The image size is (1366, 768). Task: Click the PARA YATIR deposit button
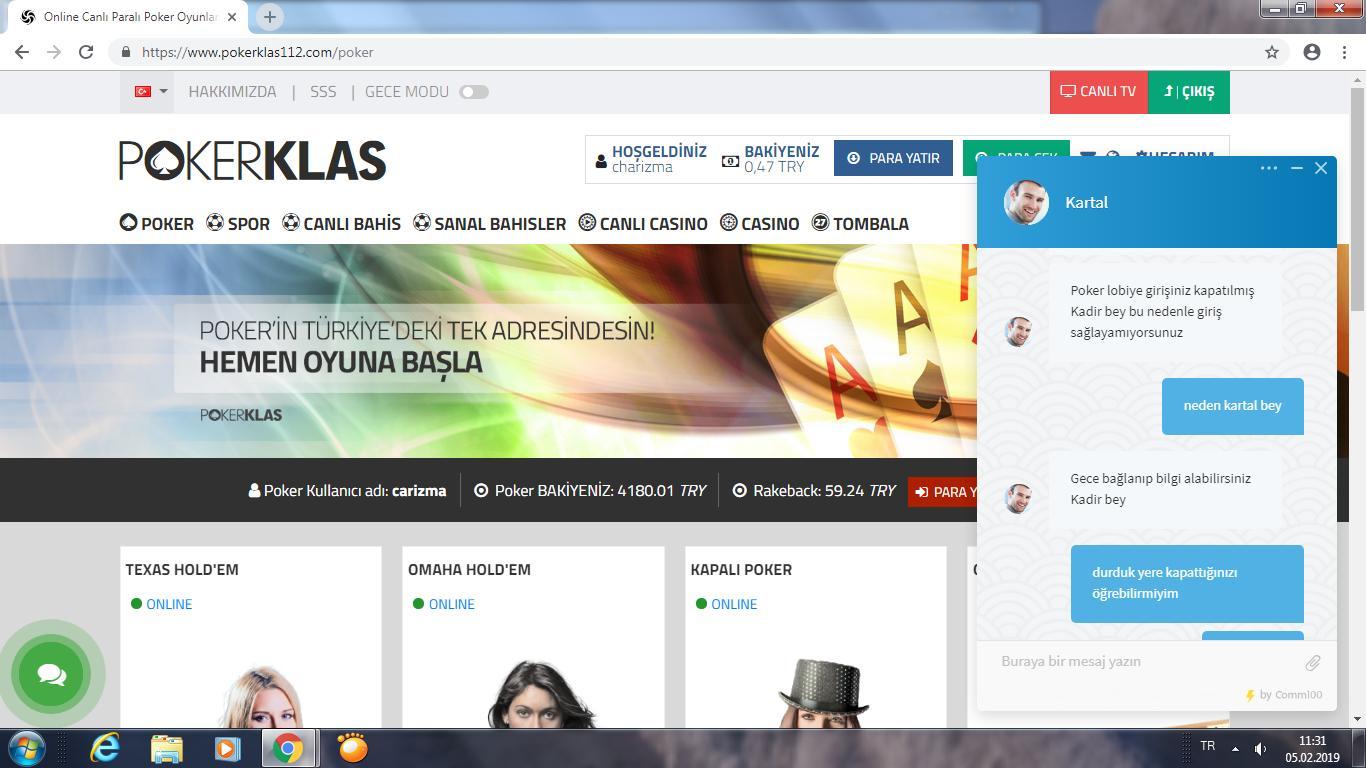(x=893, y=158)
